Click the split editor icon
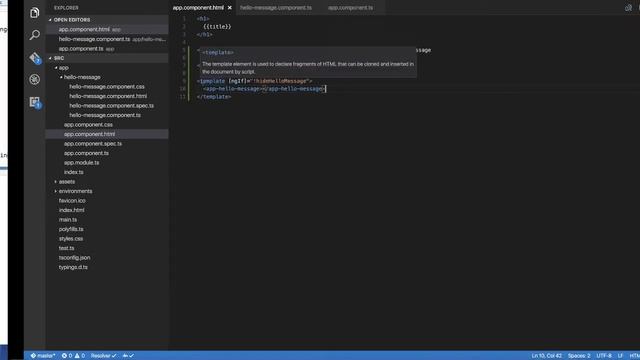The height and width of the screenshot is (360, 640). pos(628,8)
